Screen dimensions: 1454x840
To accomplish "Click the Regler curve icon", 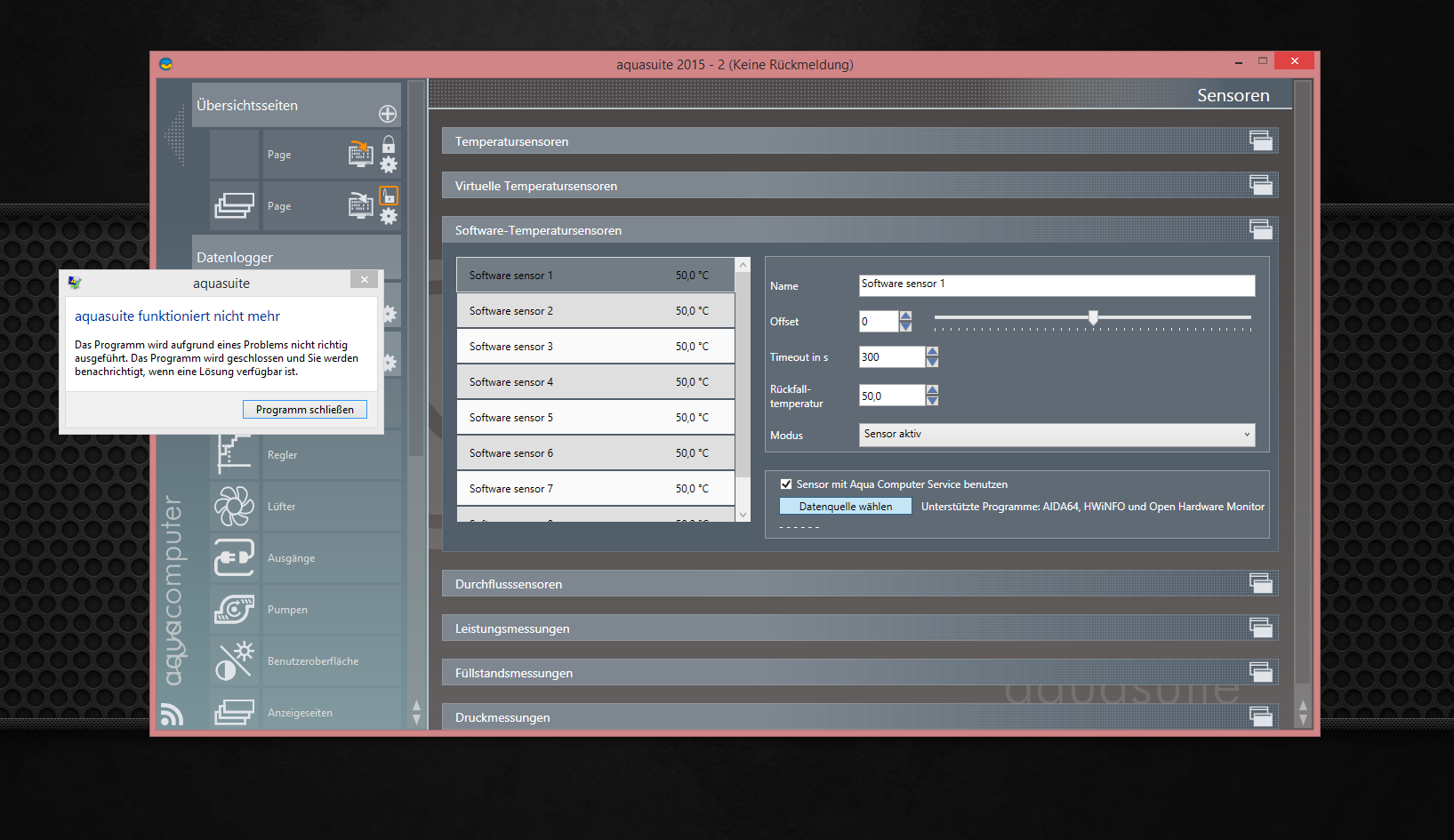I will [234, 454].
